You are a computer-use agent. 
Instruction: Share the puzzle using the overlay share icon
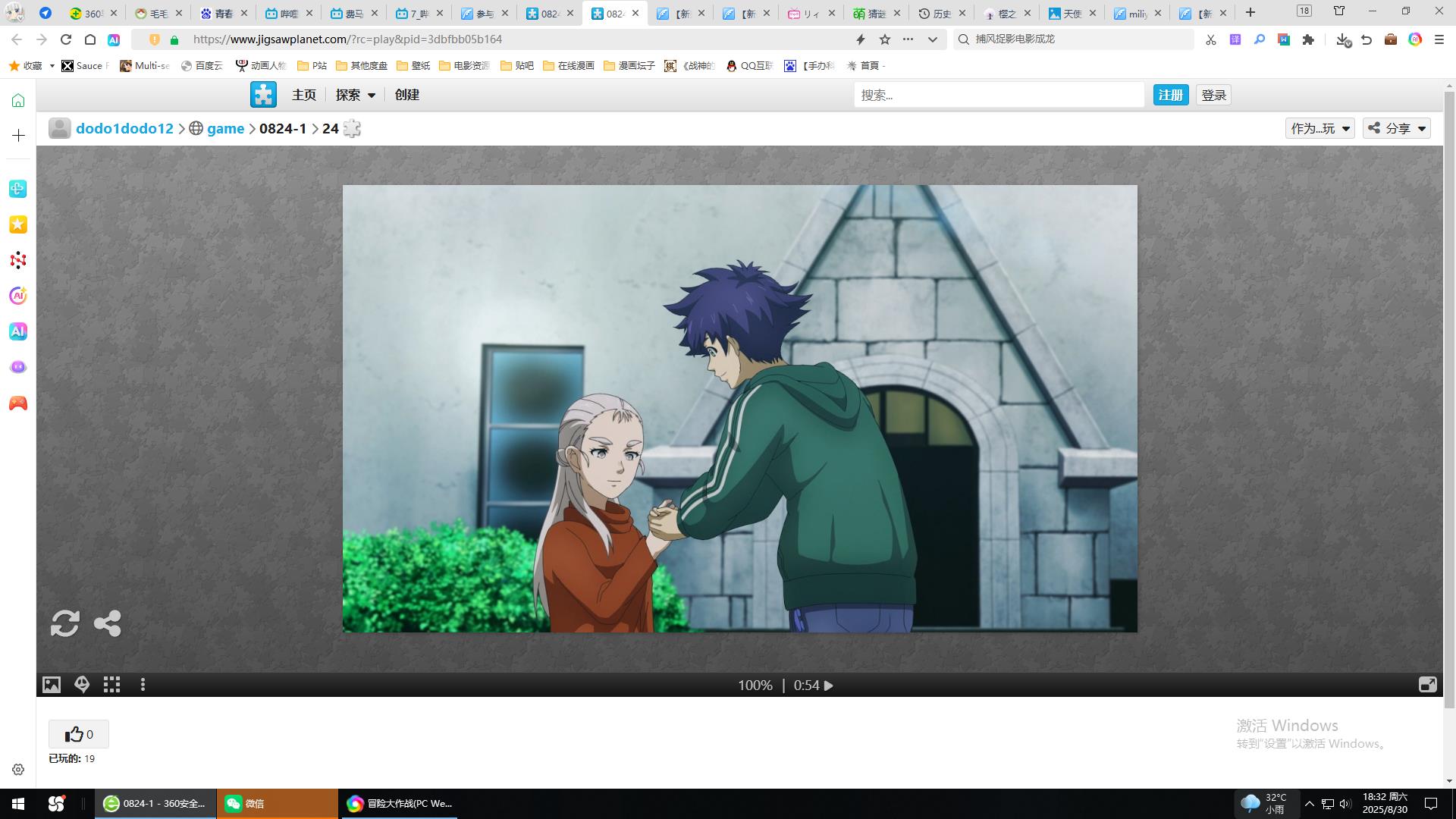point(107,623)
